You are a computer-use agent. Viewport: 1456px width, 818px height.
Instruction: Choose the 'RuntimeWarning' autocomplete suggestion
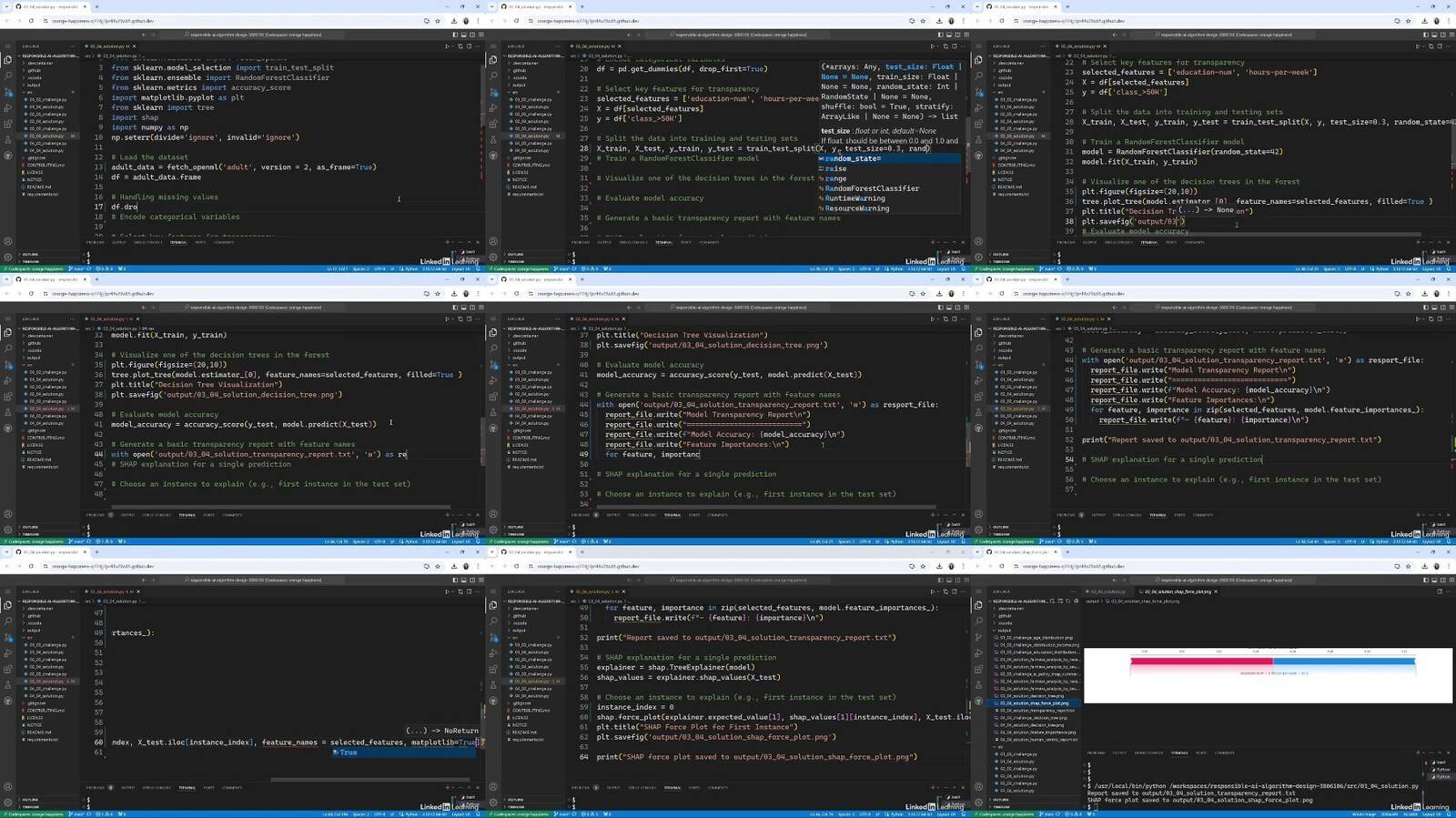click(888, 198)
